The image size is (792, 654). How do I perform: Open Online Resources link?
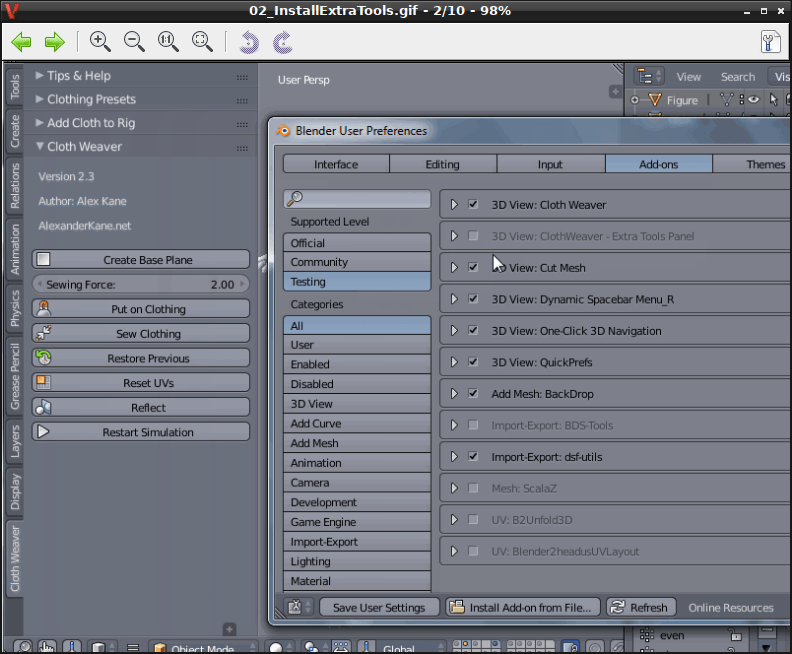(x=731, y=608)
